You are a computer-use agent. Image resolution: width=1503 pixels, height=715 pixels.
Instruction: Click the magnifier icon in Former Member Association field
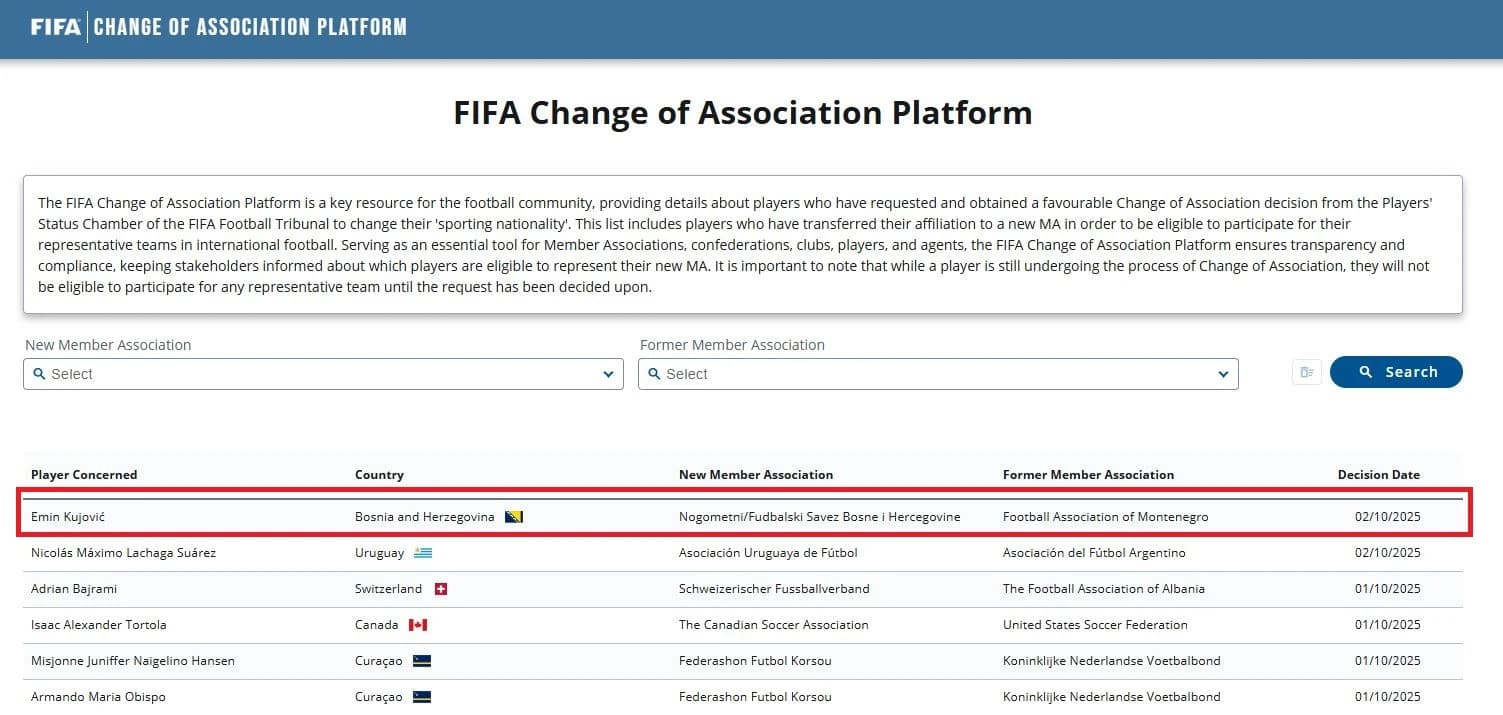coord(654,374)
